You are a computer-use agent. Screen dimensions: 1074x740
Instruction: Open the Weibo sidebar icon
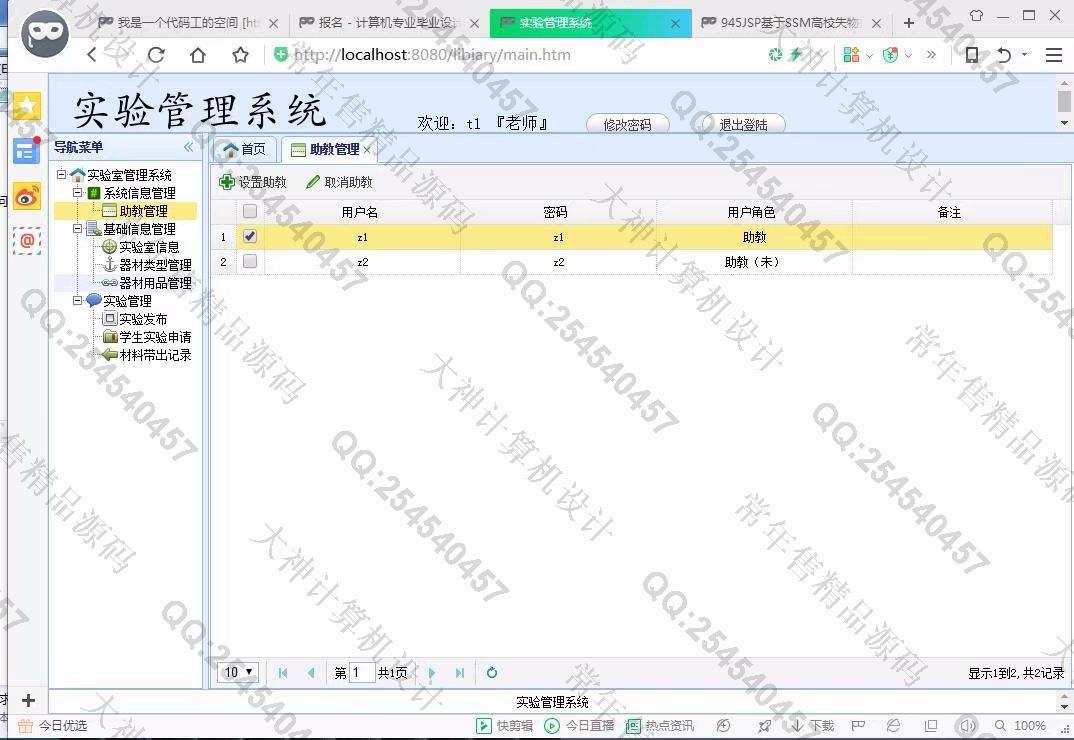[x=27, y=197]
